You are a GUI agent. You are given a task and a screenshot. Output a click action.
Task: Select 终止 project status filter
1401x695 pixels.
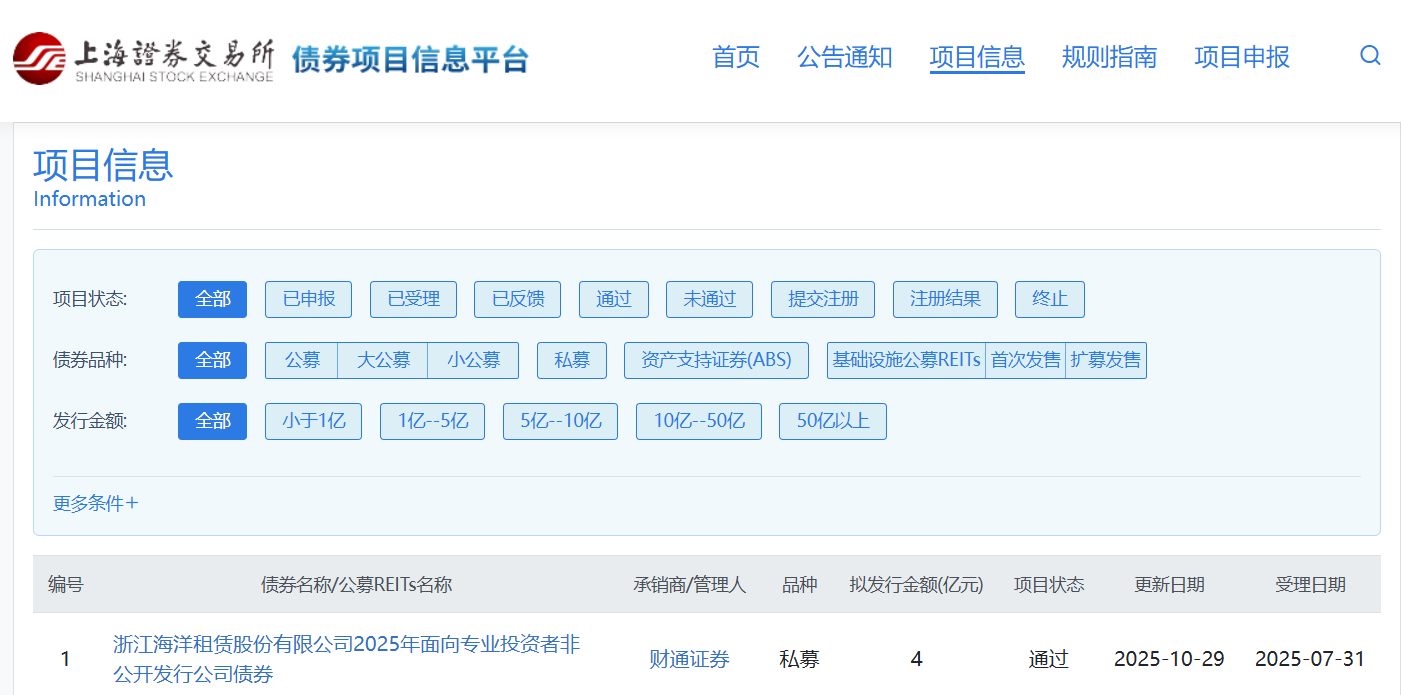click(x=1049, y=299)
